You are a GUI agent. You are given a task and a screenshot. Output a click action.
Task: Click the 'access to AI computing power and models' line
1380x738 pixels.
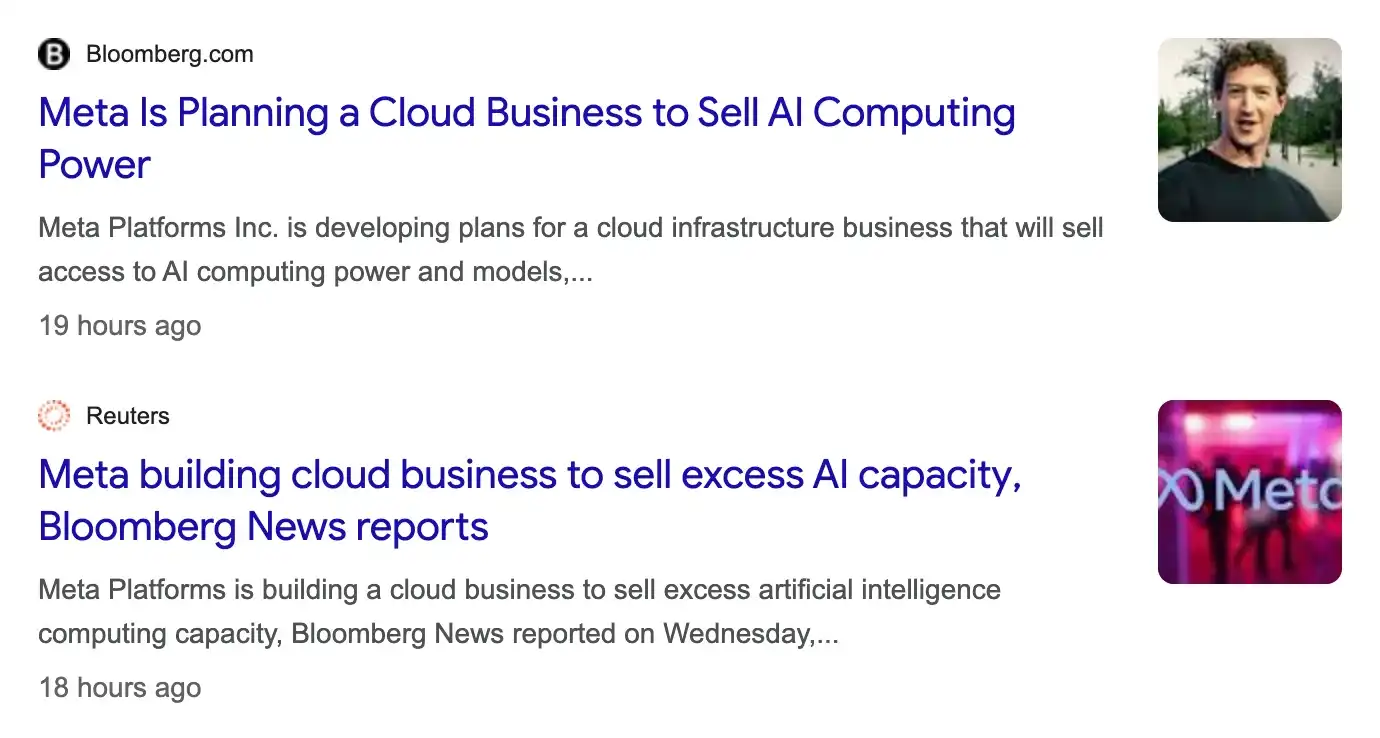click(x=316, y=272)
